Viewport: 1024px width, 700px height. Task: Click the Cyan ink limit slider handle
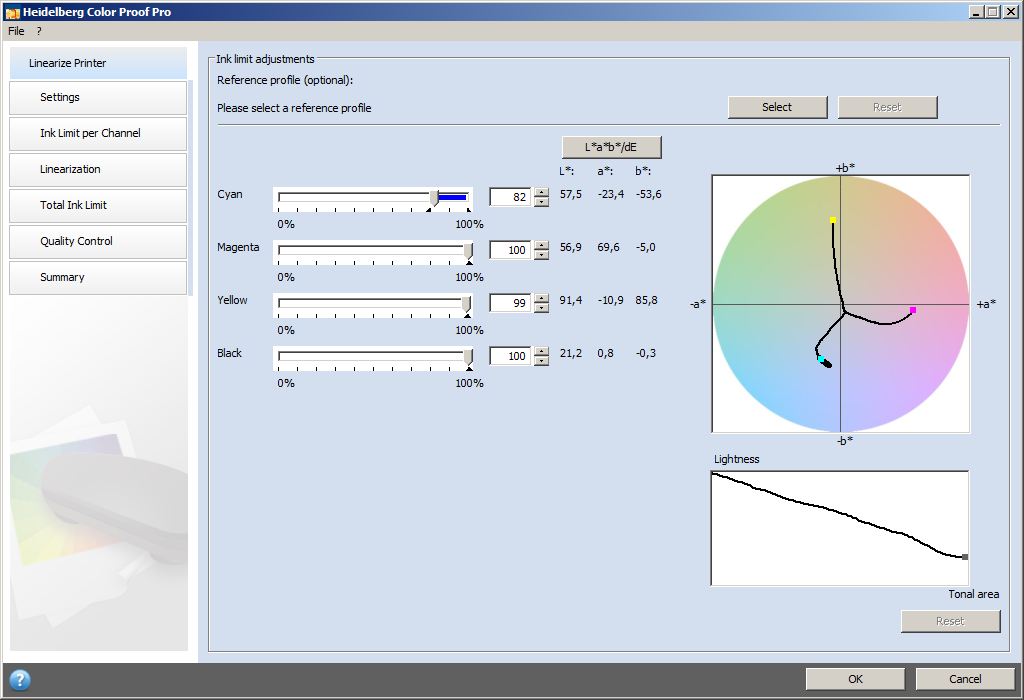pyautogui.click(x=434, y=198)
